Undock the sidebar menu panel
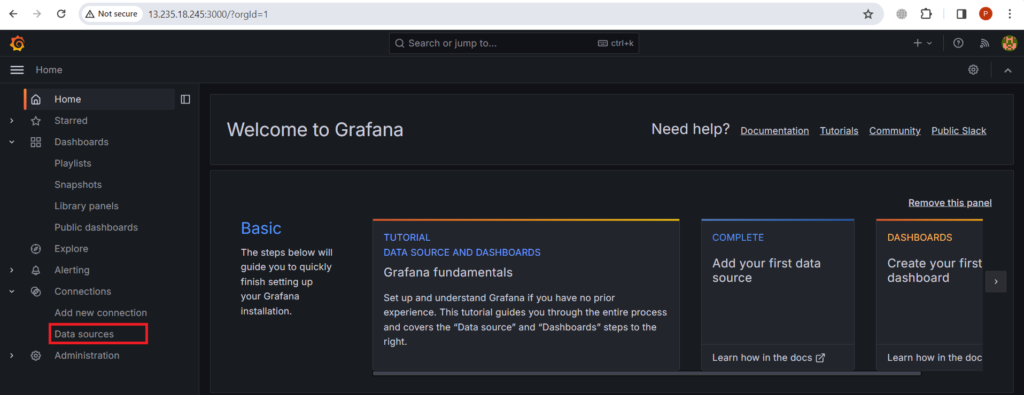Image resolution: width=1024 pixels, height=395 pixels. (x=185, y=99)
